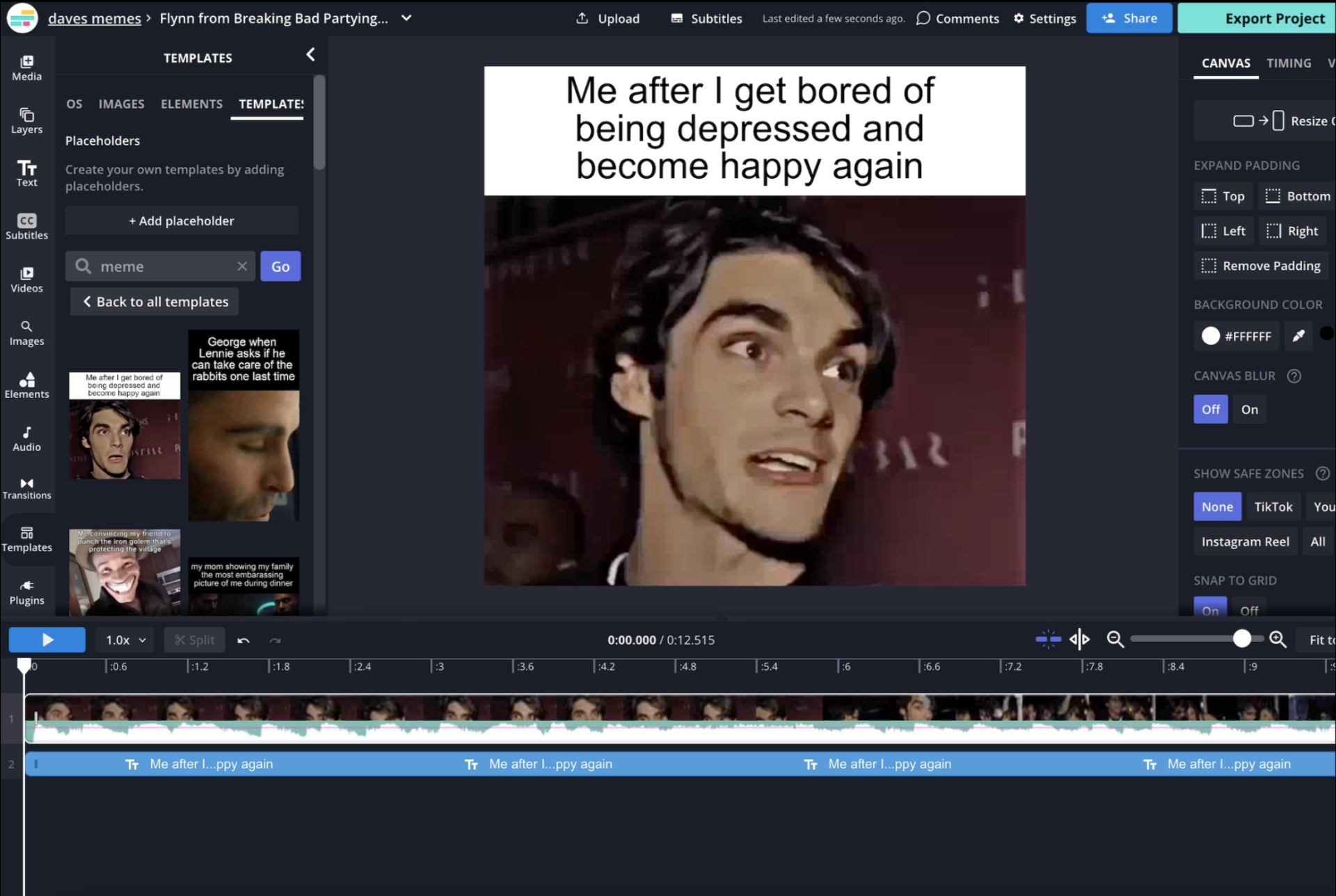Turn canvas blur On
Viewport: 1336px width, 896px height.
[x=1249, y=409]
